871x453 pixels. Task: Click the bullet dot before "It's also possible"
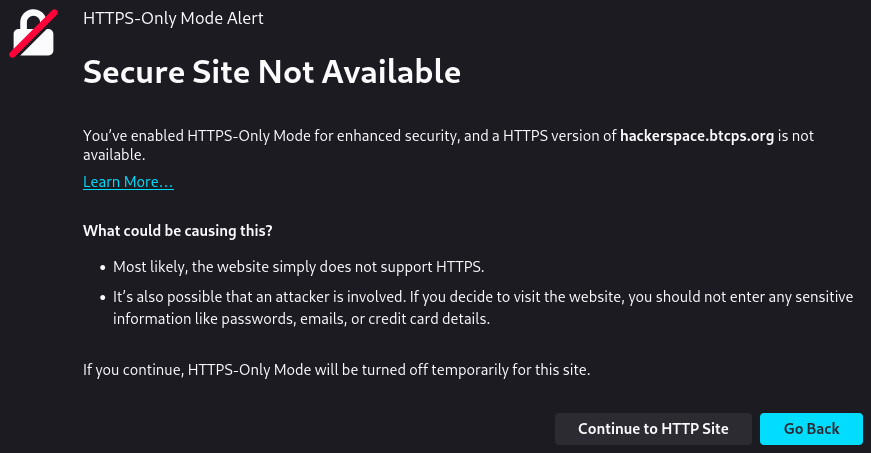102,299
